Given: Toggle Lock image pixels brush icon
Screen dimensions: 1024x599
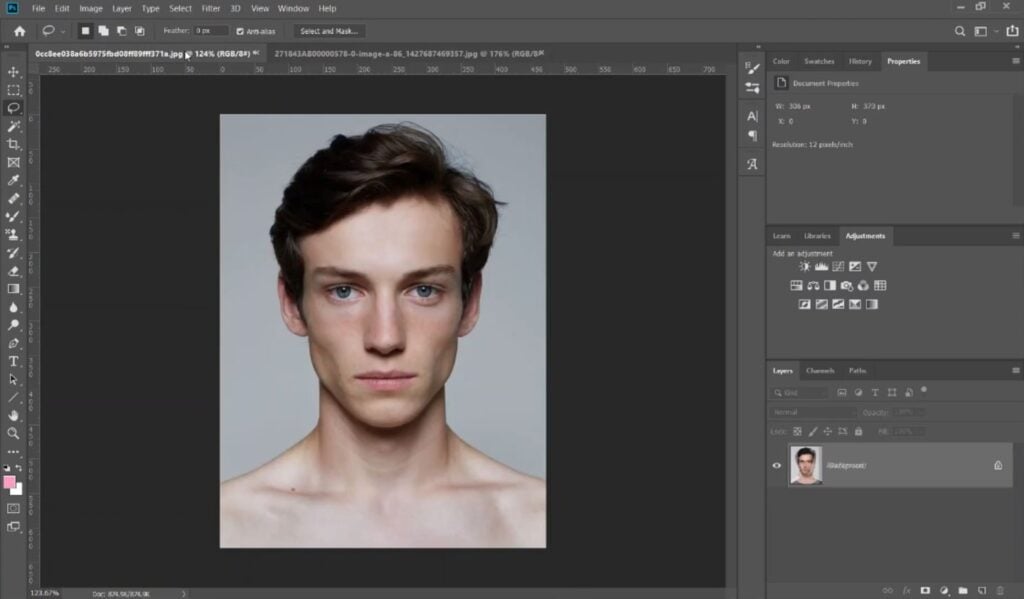Looking at the screenshot, I should click(813, 432).
